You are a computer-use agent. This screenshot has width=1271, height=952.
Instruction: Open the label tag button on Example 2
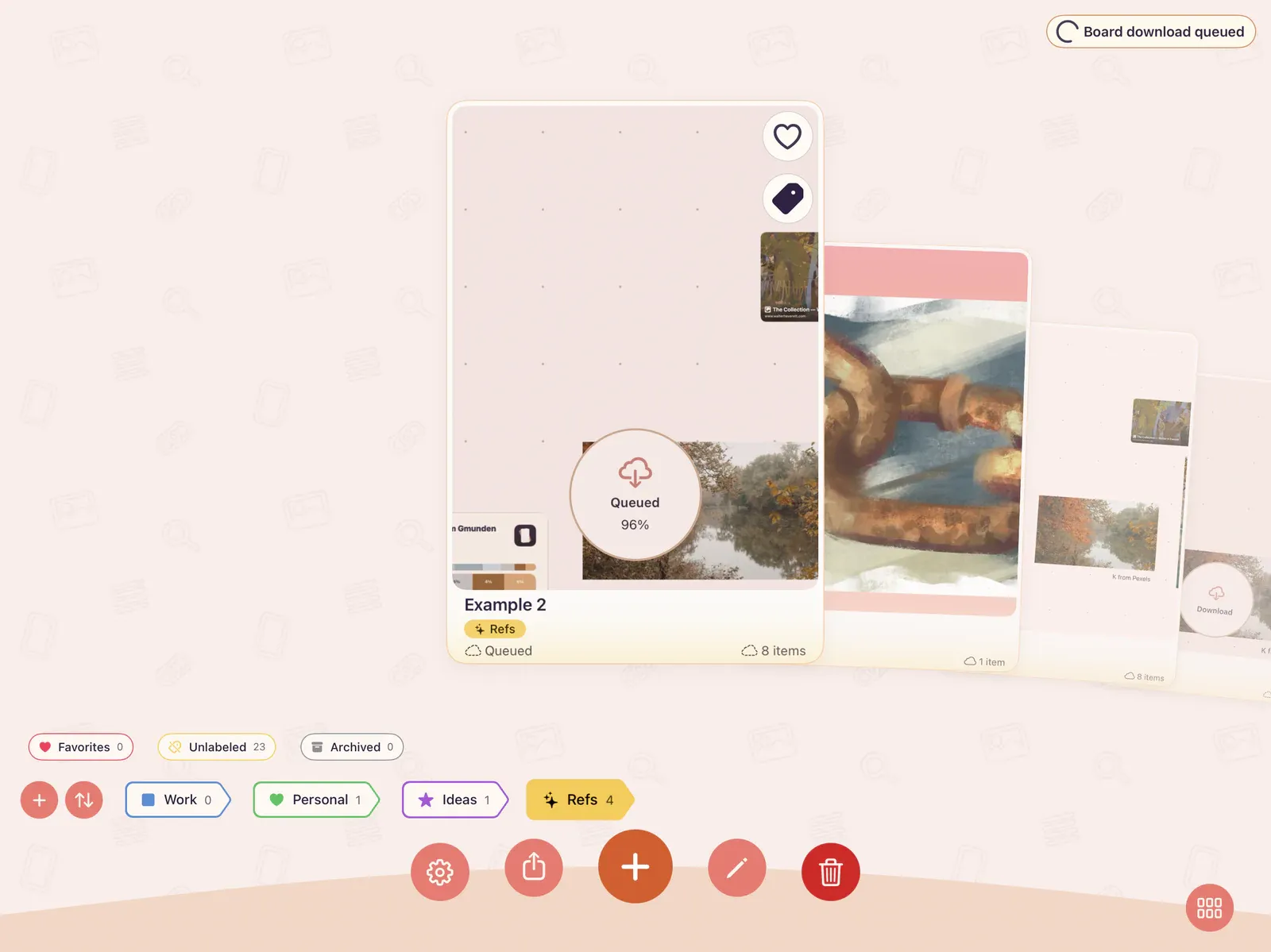787,198
